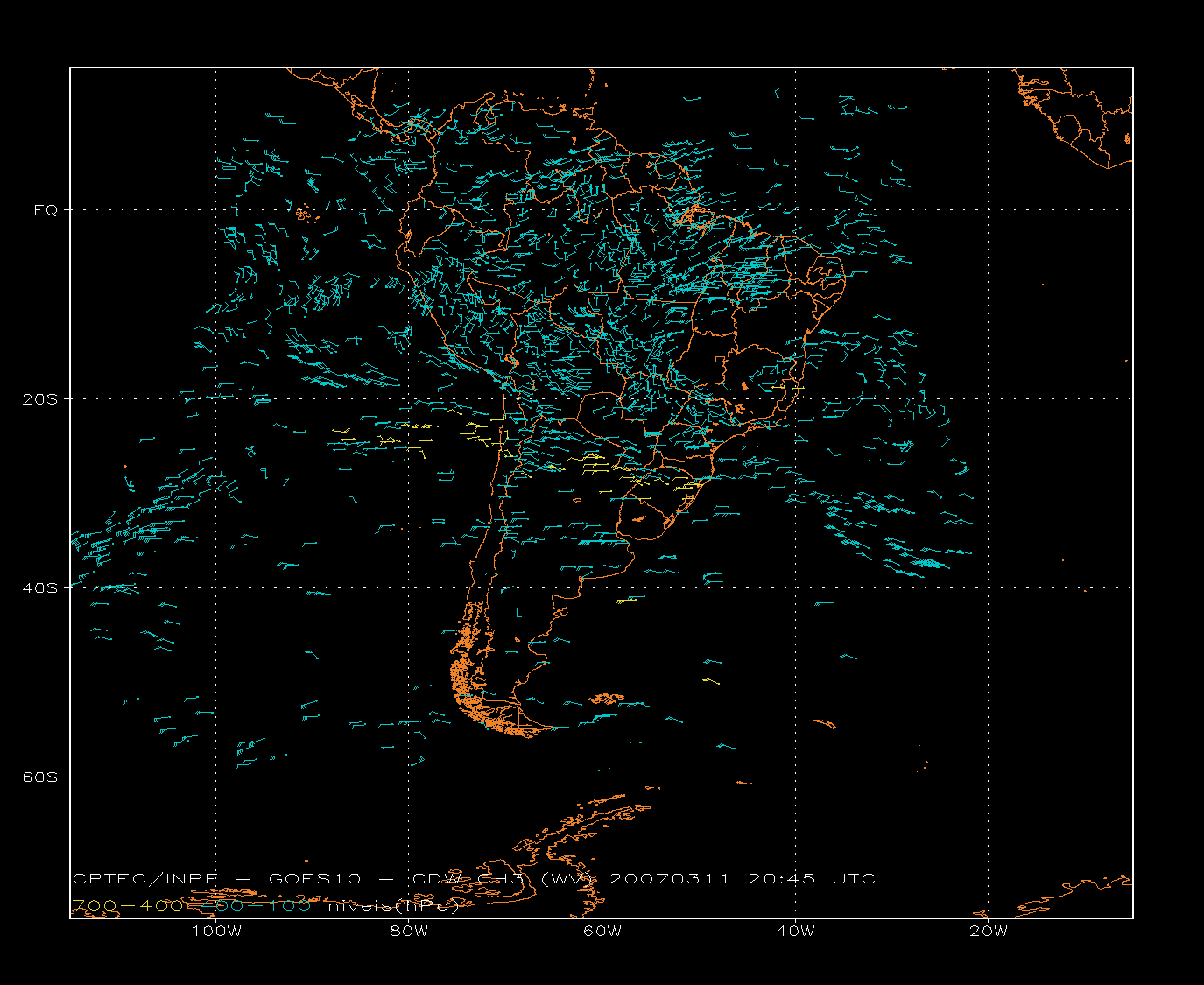
Task: Click the '40S' latitude label
Action: (41, 588)
